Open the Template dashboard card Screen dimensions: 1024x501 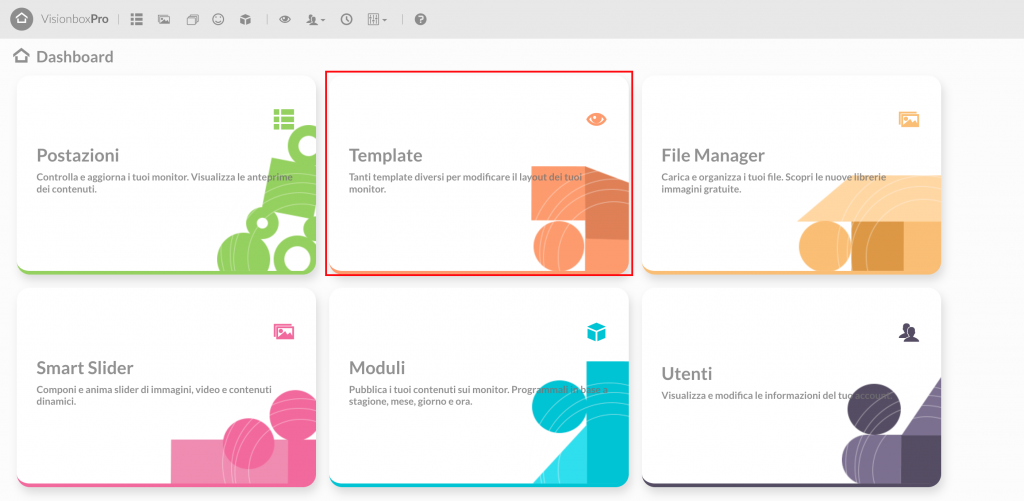click(x=478, y=173)
